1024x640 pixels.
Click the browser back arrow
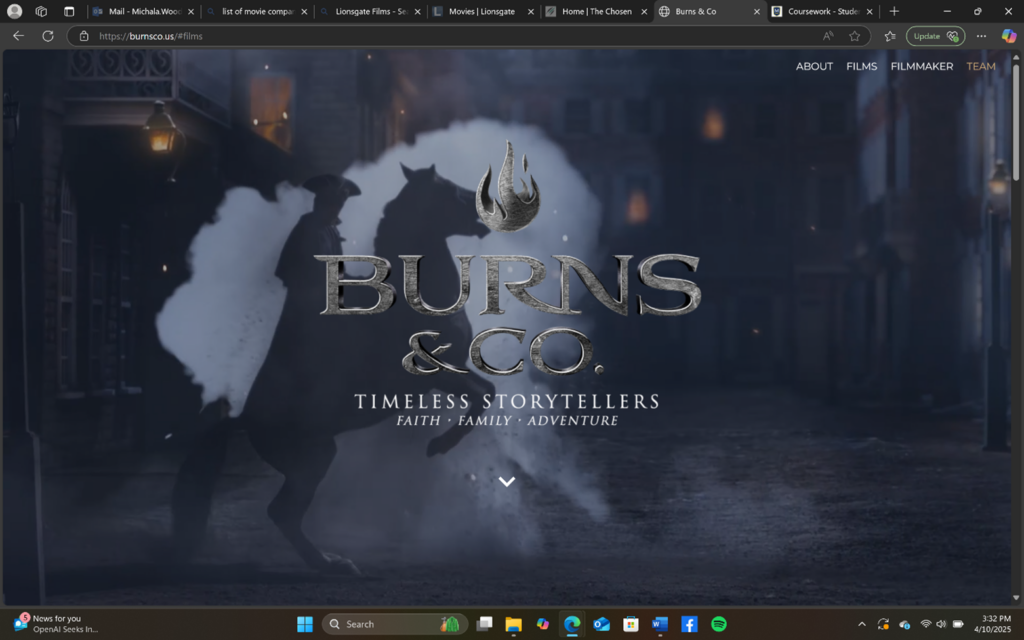coord(18,36)
